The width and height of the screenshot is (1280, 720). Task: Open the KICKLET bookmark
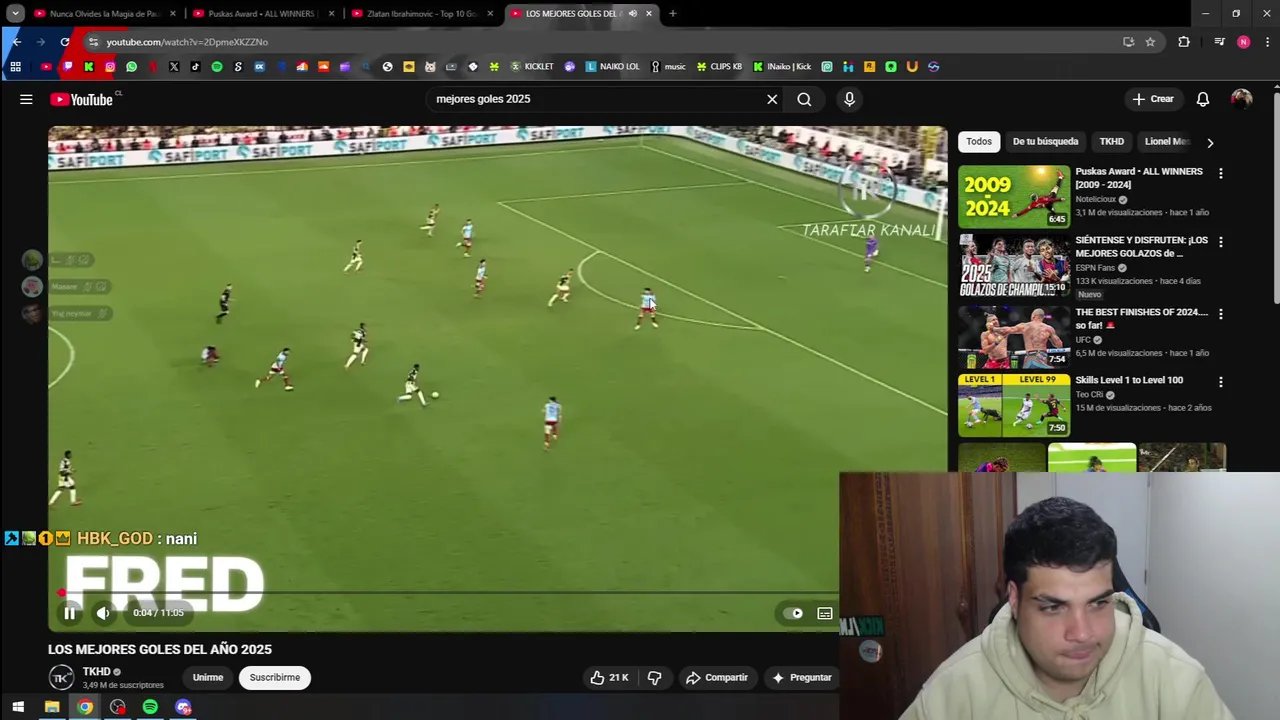pyautogui.click(x=532, y=67)
